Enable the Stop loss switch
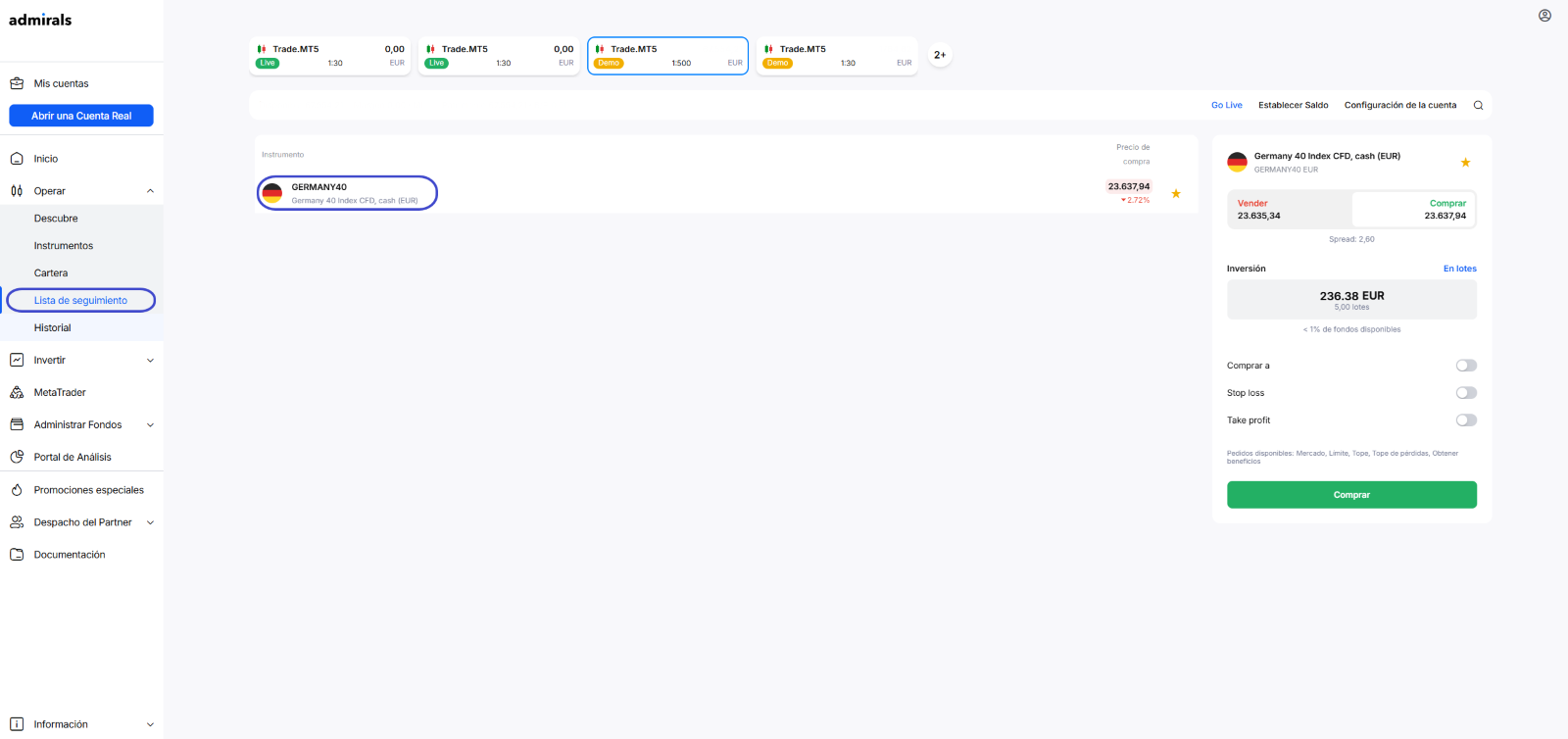This screenshot has width=1568, height=739. tap(1466, 393)
